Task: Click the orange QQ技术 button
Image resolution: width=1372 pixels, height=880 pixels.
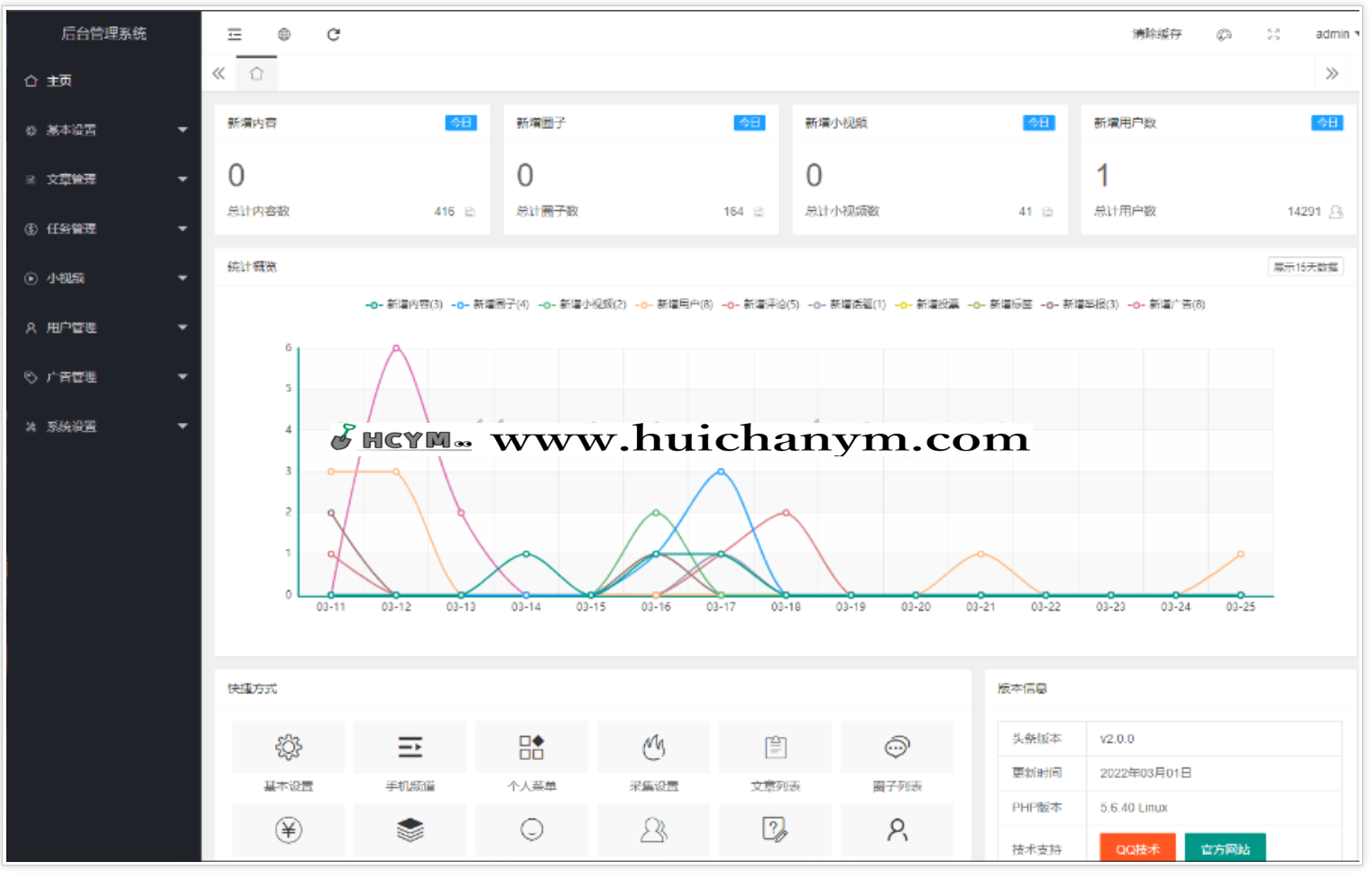Action: (x=1137, y=848)
